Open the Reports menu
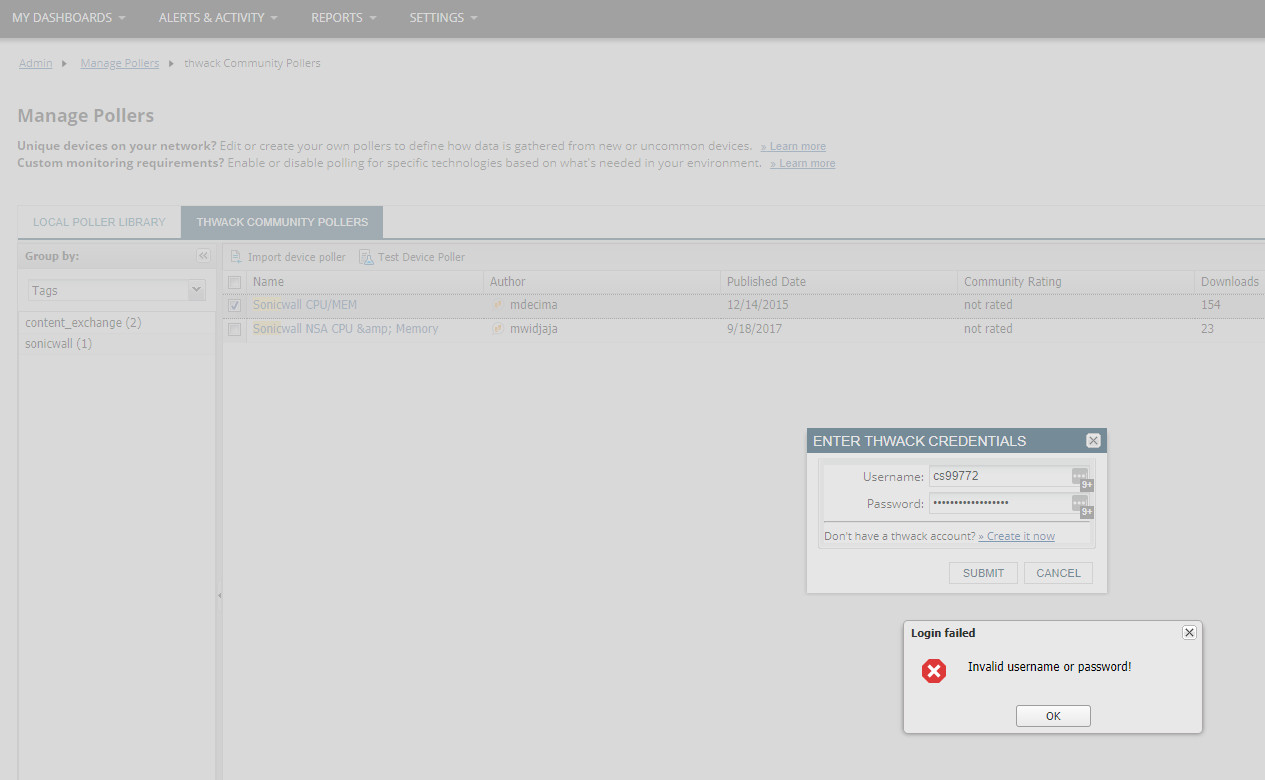The width and height of the screenshot is (1265, 780). (344, 18)
